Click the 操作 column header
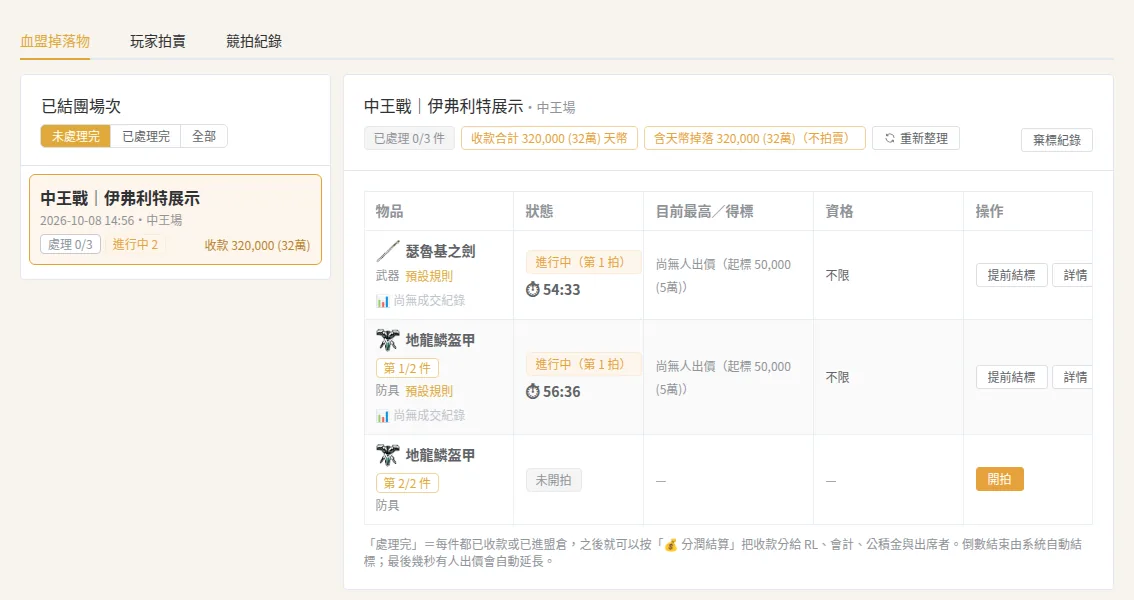 coord(989,211)
